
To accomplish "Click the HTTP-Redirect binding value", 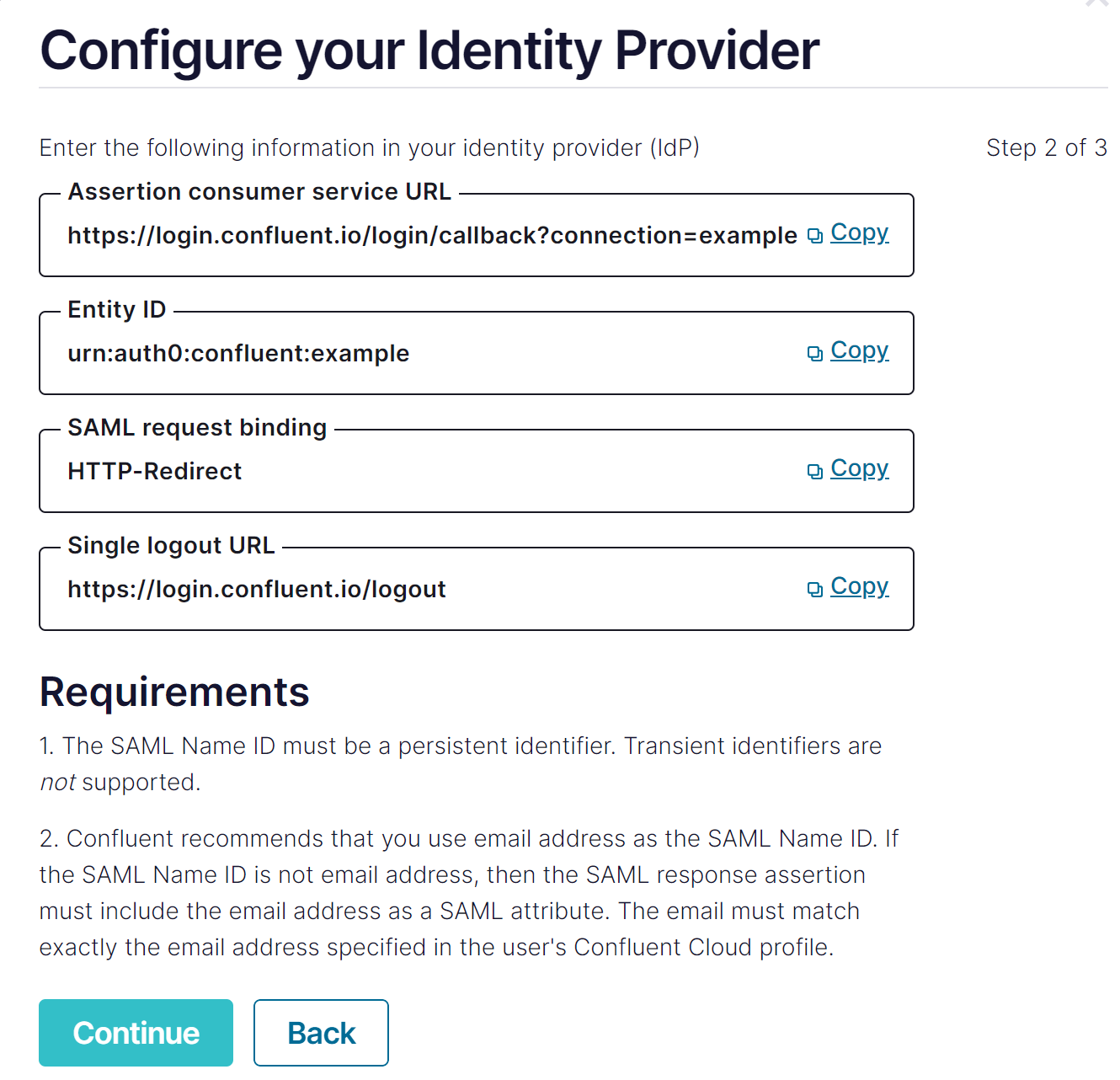I will pyautogui.click(x=155, y=472).
